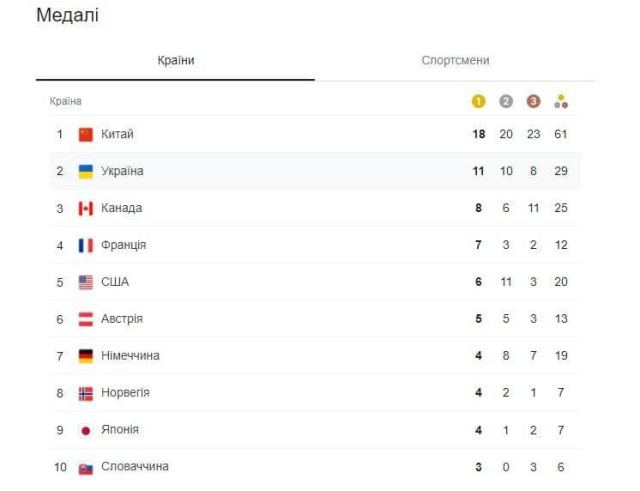Click the Canada flag icon
Screen dimensions: 640x491
pos(86,209)
